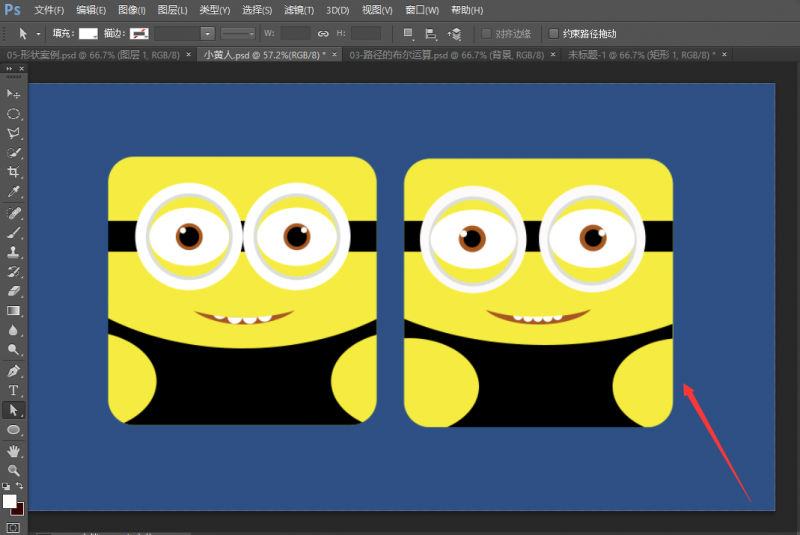The height and width of the screenshot is (535, 800).
Task: Click the 填充 fill color swatch
Action: [x=88, y=33]
